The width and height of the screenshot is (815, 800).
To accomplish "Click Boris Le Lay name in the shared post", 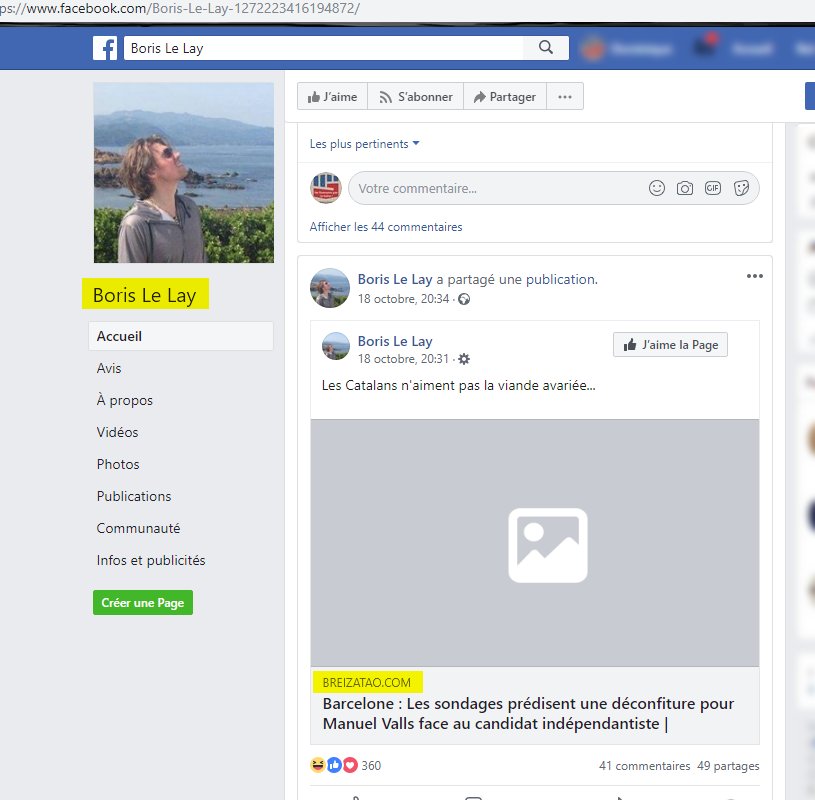I will coord(395,342).
